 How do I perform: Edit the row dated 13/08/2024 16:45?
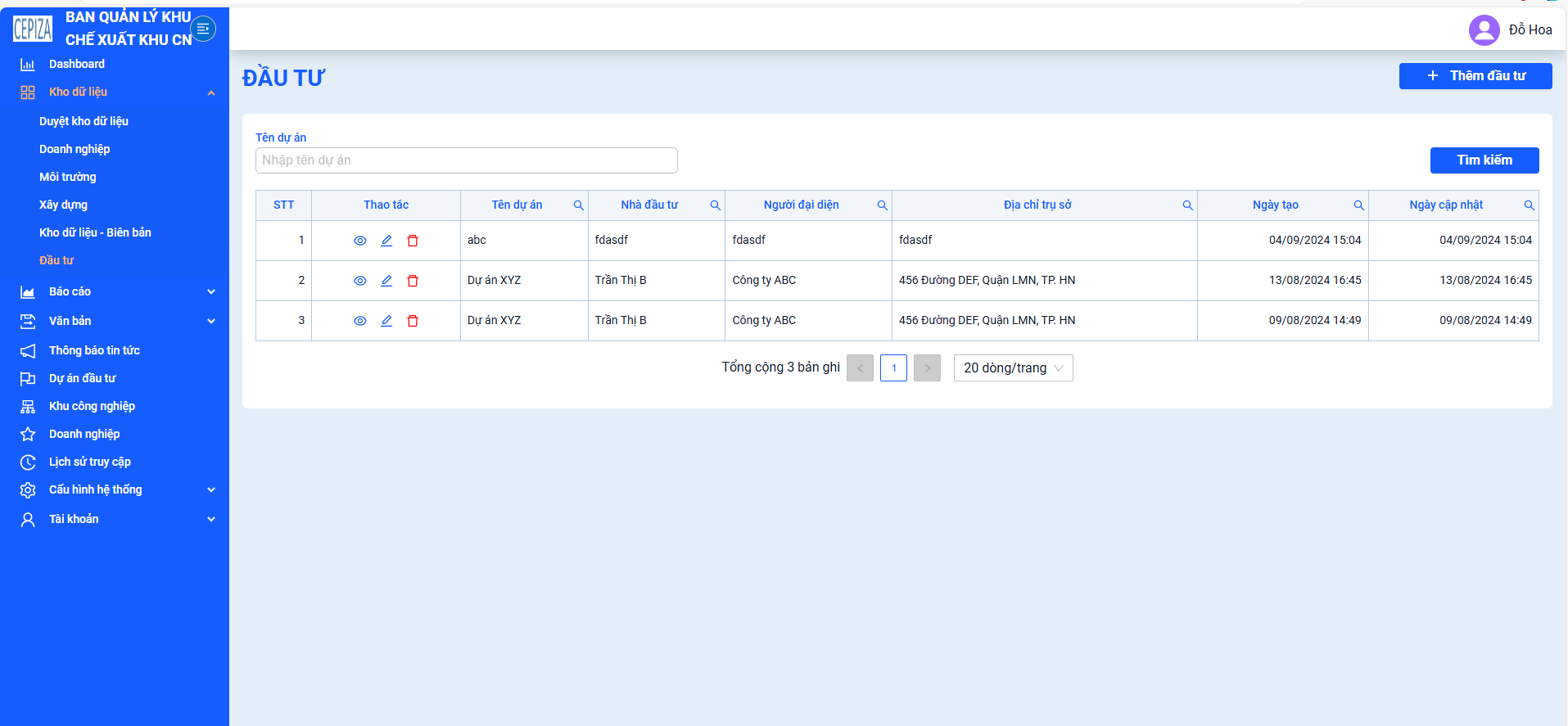(386, 281)
